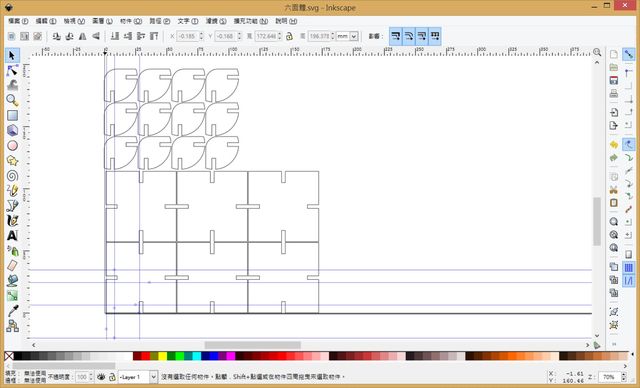Viewport: 640px width, 388px height.
Task: Select the Spiral tool
Action: tap(12, 176)
